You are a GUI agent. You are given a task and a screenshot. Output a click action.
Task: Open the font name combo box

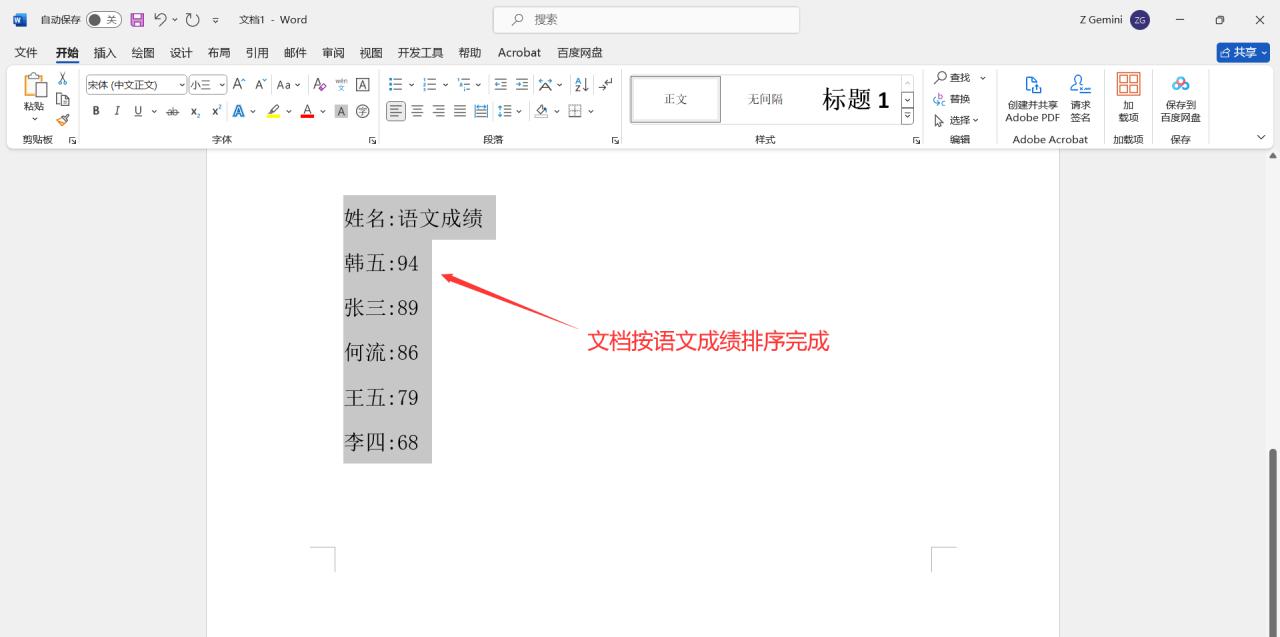tap(136, 85)
